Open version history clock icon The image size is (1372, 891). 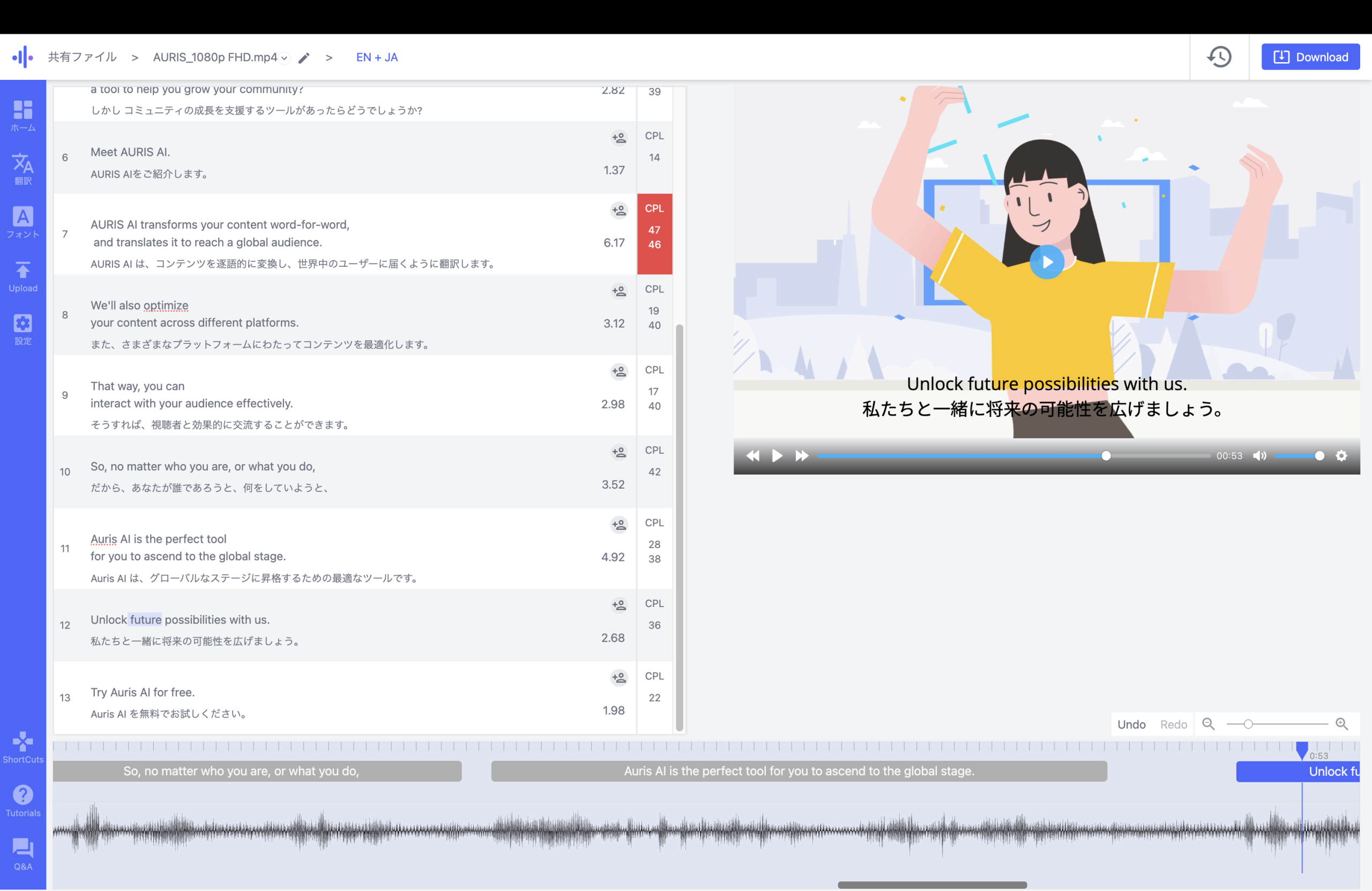click(1219, 57)
